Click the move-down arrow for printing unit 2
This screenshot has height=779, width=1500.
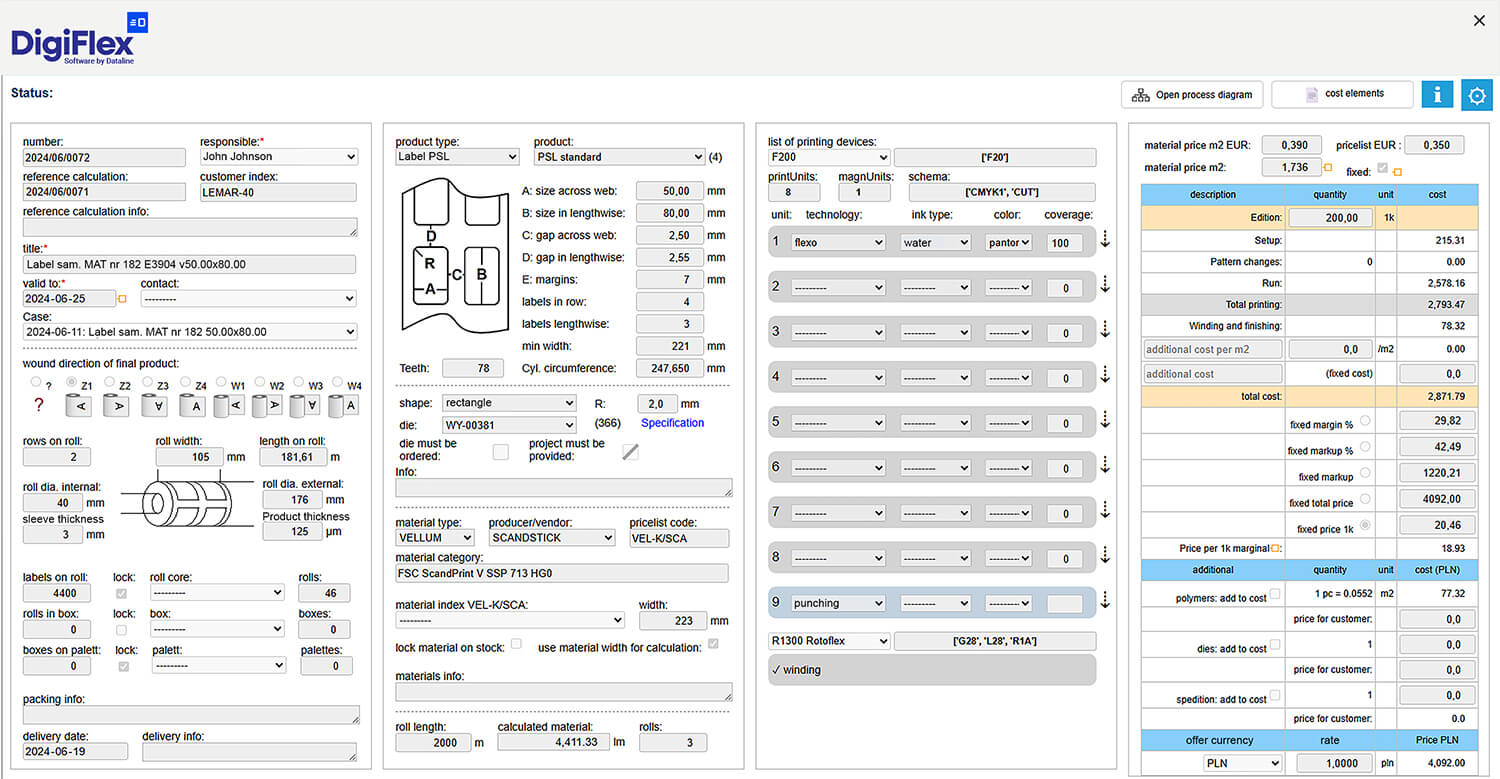[1105, 285]
